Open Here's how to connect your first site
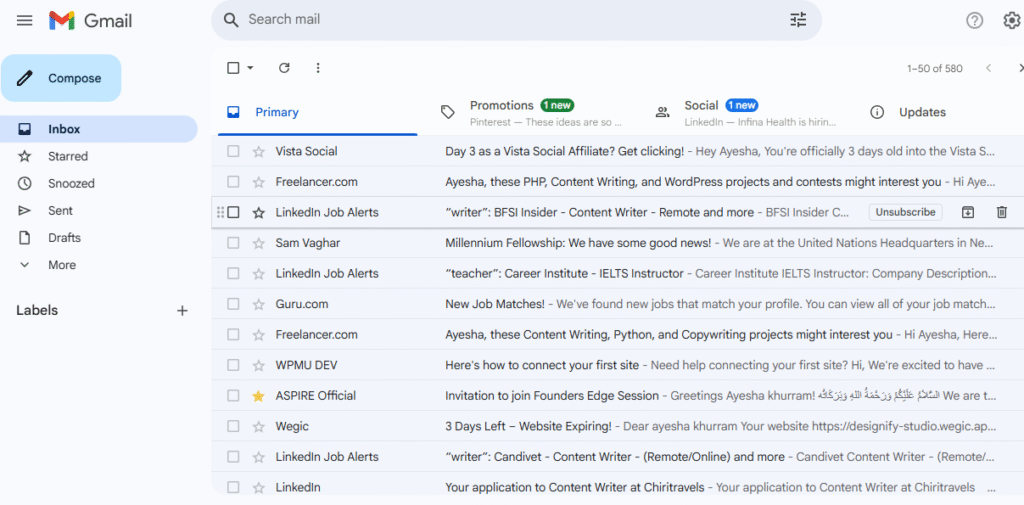1024x505 pixels. coord(618,365)
